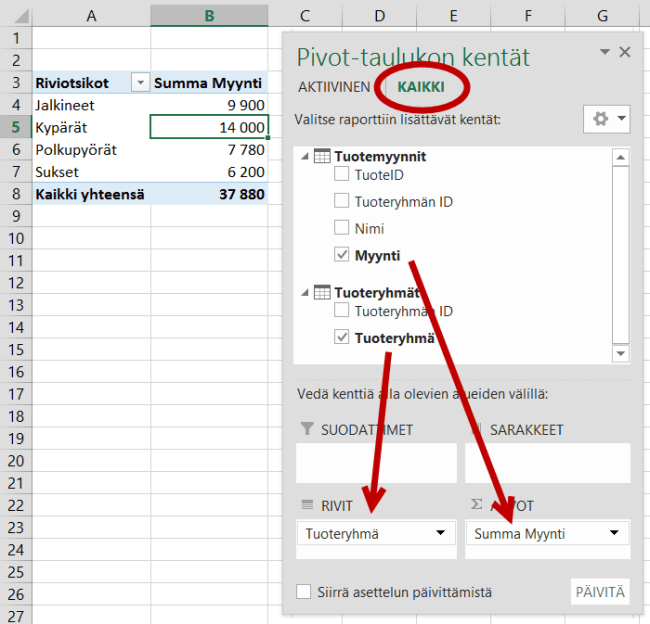Click the Tuotemyynnit table icon
650x624 pixels.
(x=322, y=156)
